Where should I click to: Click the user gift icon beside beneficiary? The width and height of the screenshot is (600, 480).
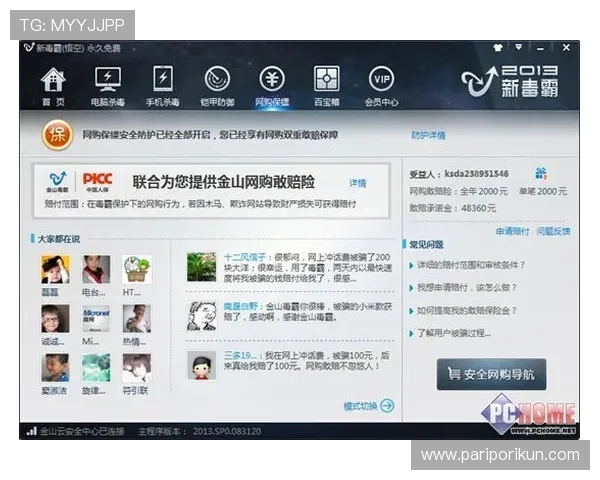click(x=541, y=173)
